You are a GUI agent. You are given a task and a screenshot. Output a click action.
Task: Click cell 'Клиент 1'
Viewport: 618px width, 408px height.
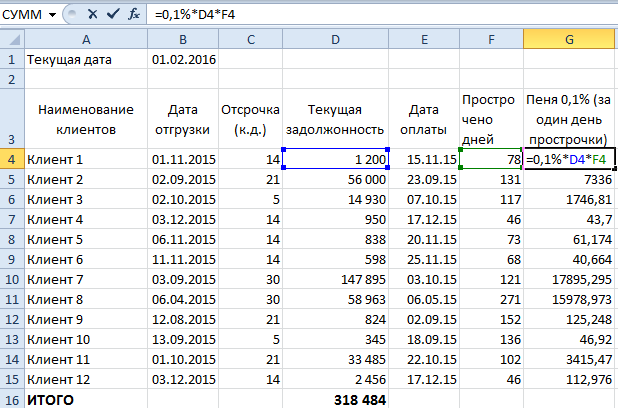click(x=86, y=159)
